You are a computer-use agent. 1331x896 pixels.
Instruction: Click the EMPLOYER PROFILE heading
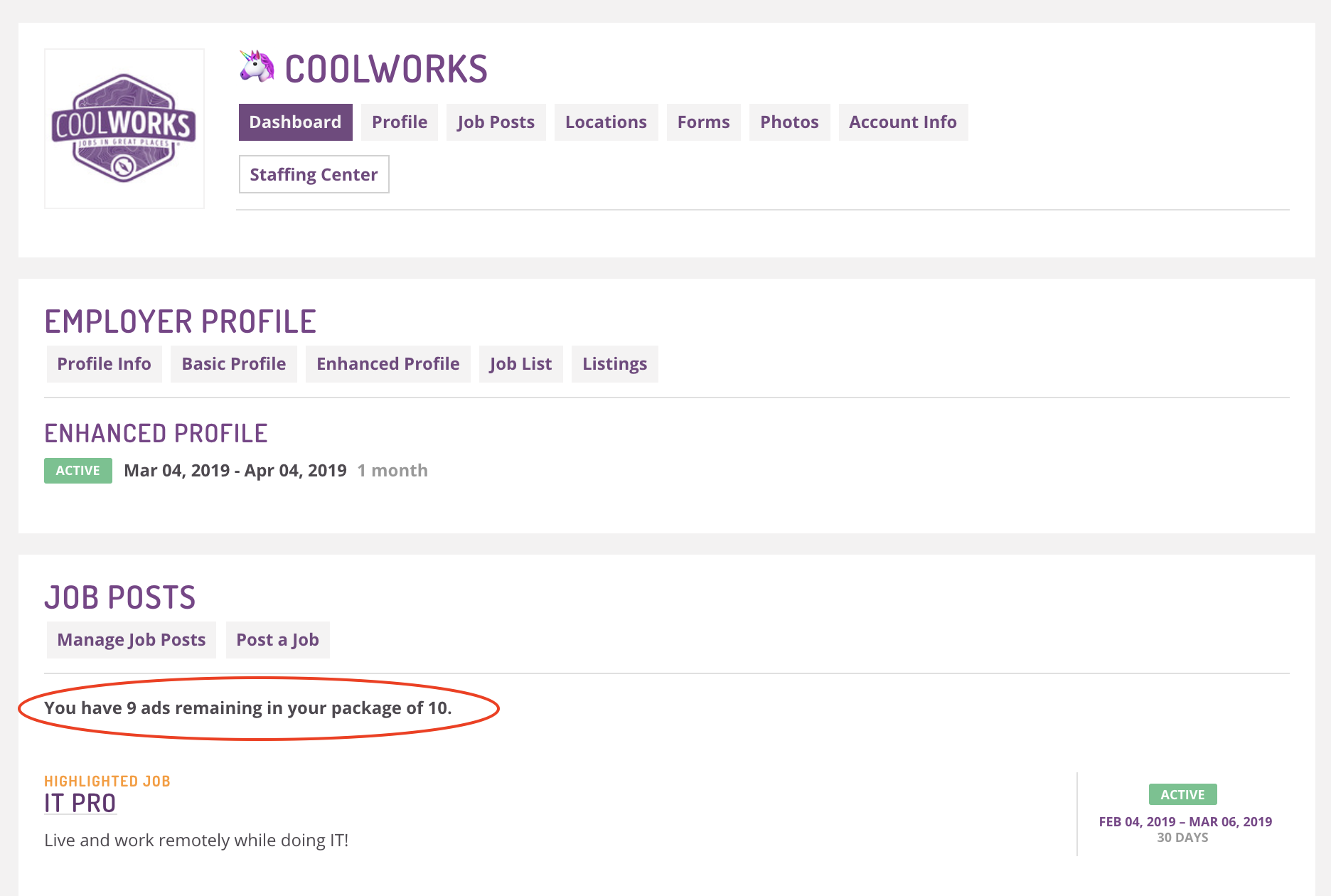point(181,321)
